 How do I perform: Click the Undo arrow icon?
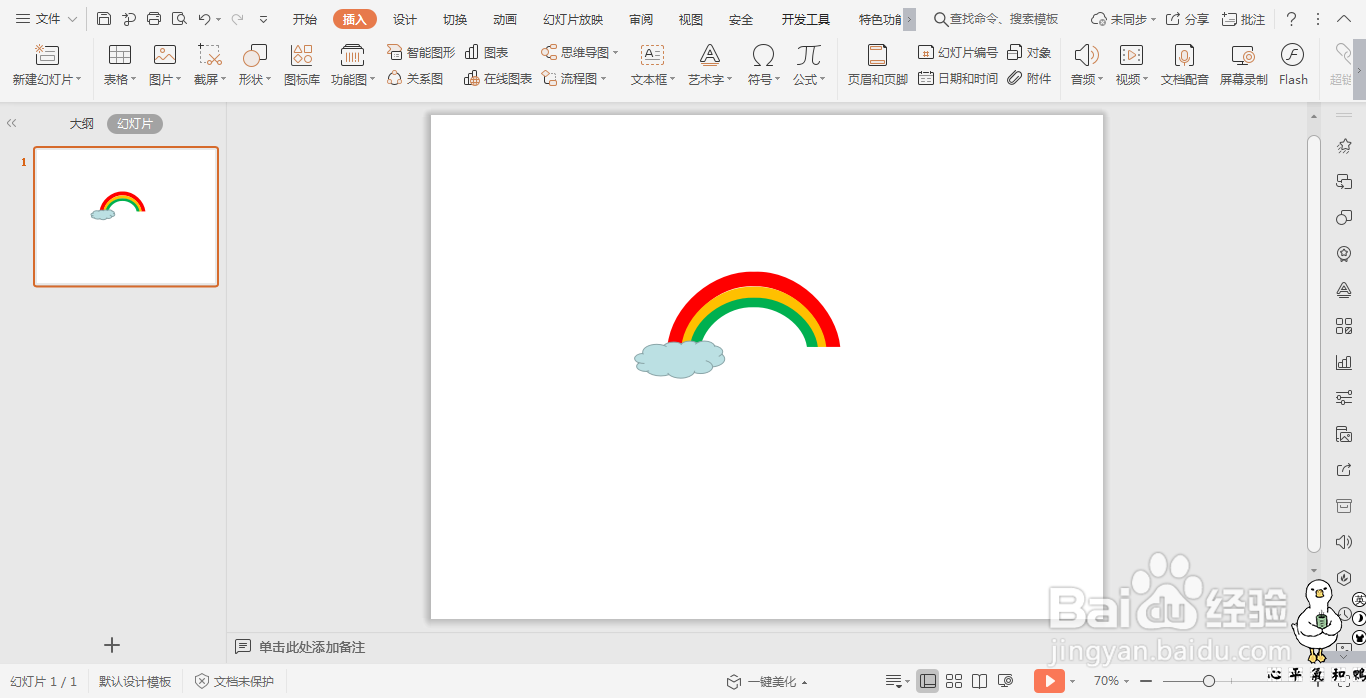[x=204, y=19]
